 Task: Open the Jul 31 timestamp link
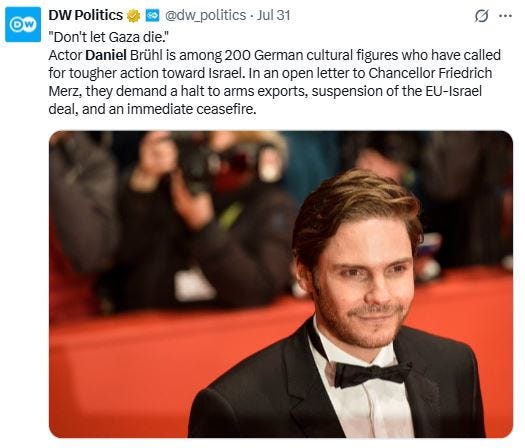pyautogui.click(x=273, y=15)
